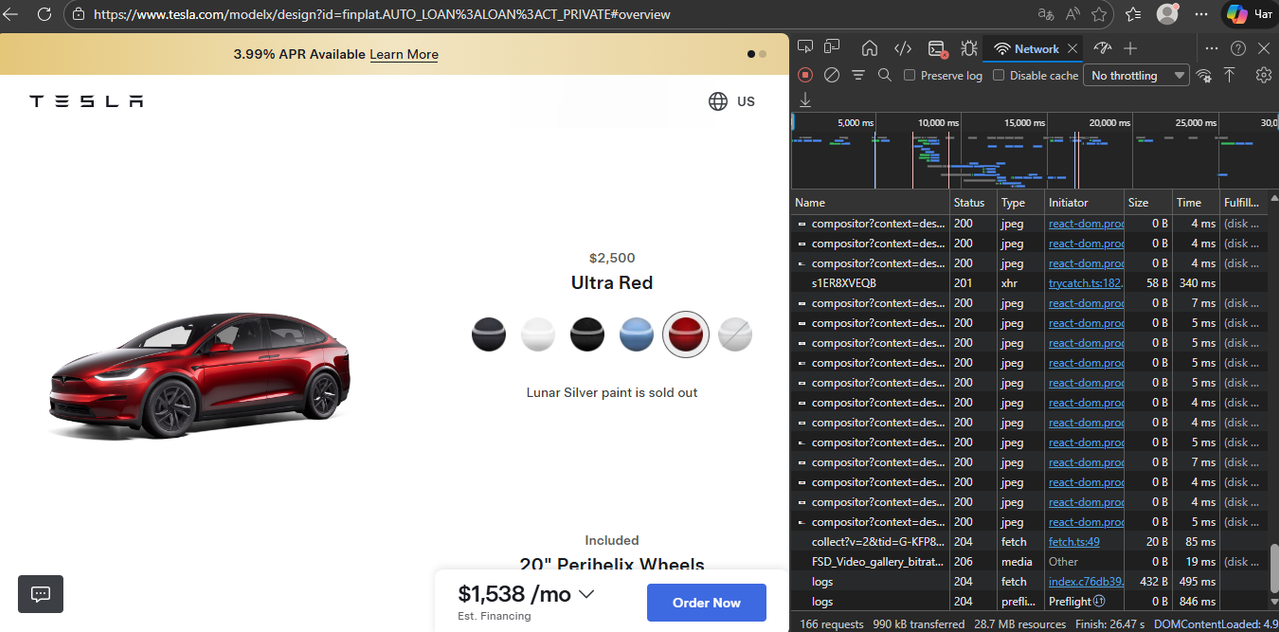Open DevTools customize three-dot menu

tap(1211, 48)
